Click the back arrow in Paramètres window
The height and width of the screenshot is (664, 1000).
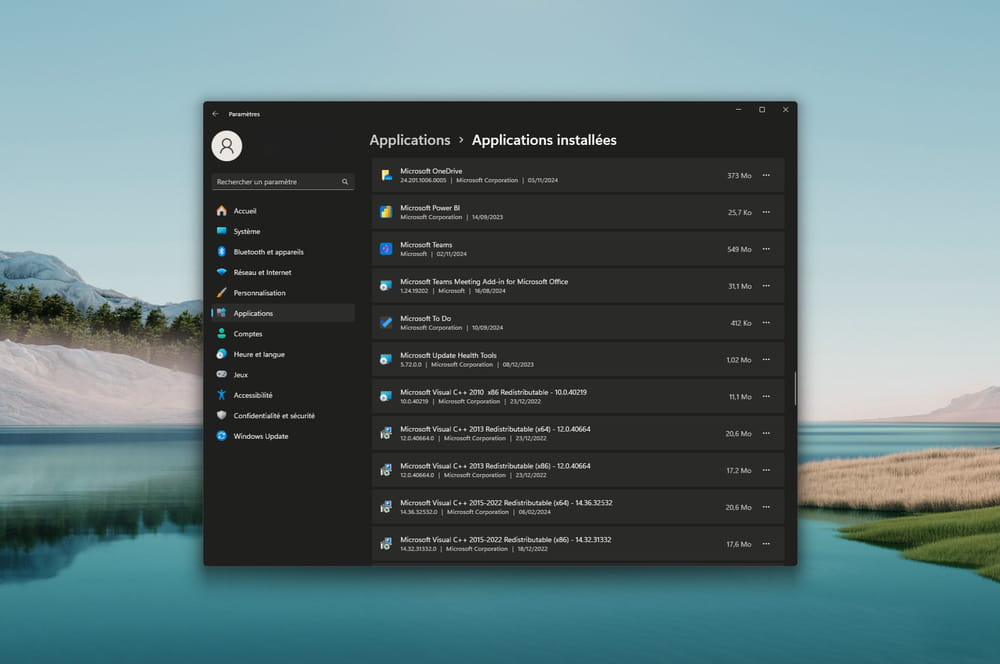tap(216, 114)
